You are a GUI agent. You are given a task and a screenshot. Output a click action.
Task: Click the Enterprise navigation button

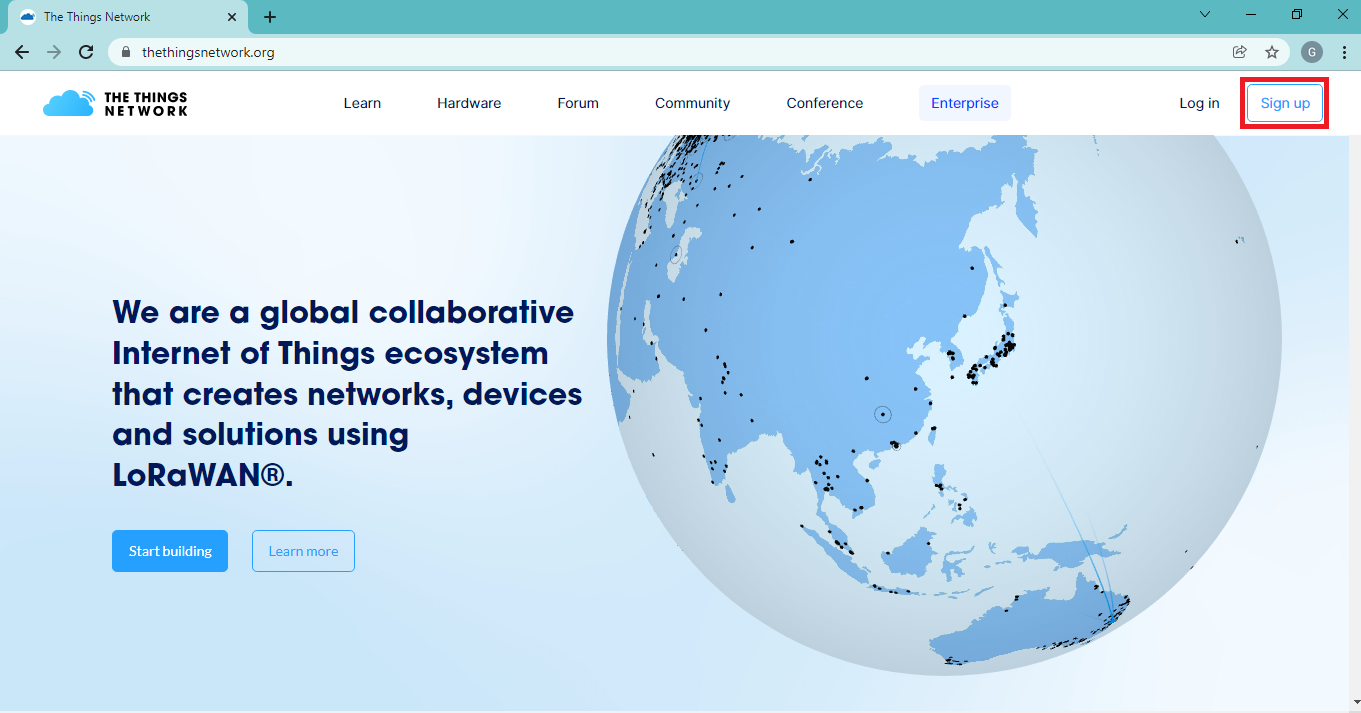click(x=964, y=103)
